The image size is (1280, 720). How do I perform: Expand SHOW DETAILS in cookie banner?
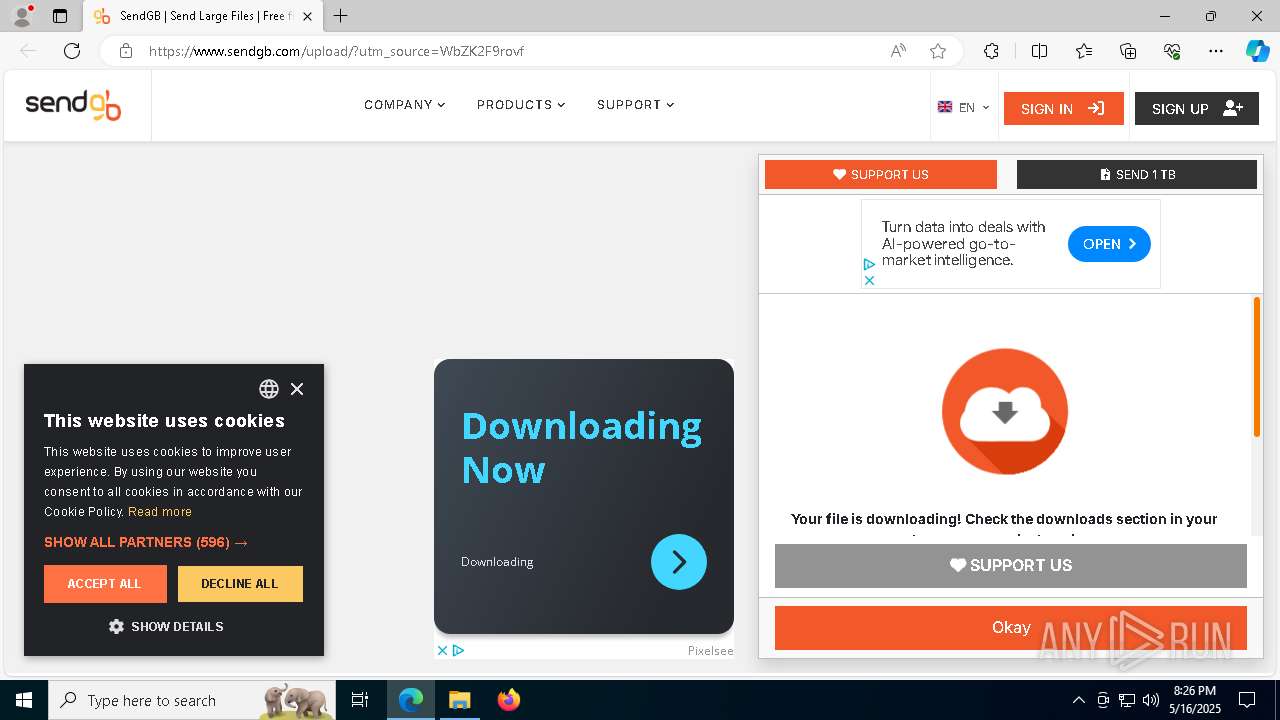click(166, 626)
